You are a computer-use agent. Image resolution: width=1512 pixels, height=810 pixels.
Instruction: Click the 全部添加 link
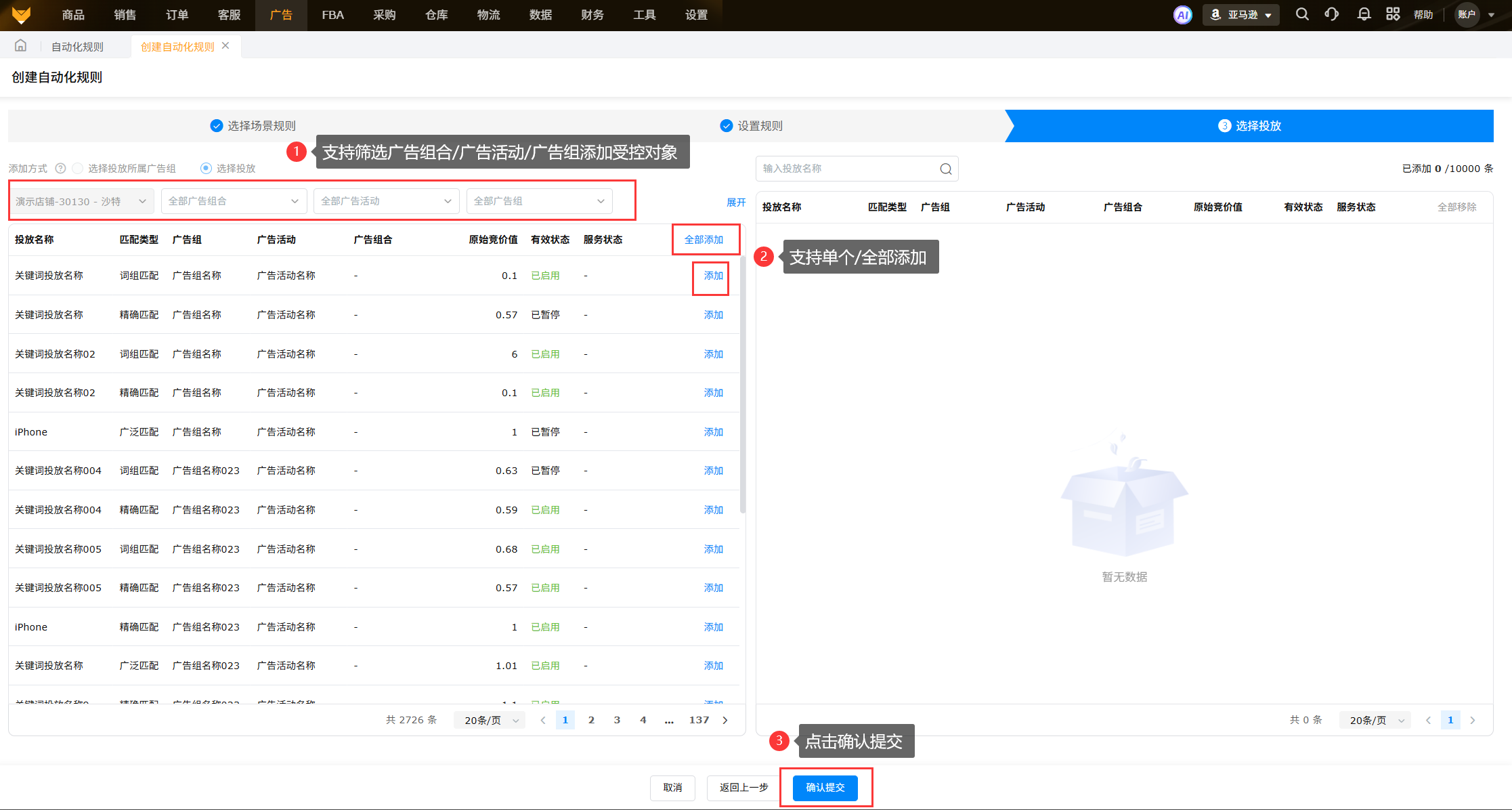704,240
